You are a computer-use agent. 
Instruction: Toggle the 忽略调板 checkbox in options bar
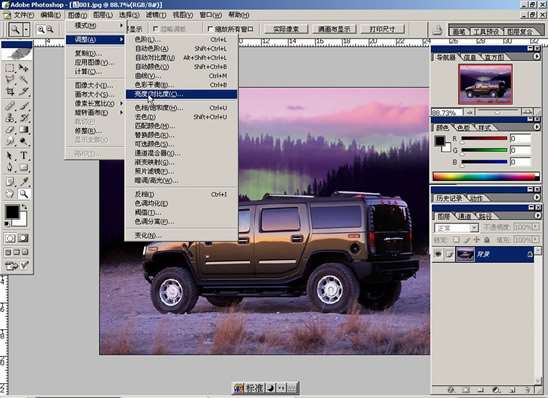[156, 29]
